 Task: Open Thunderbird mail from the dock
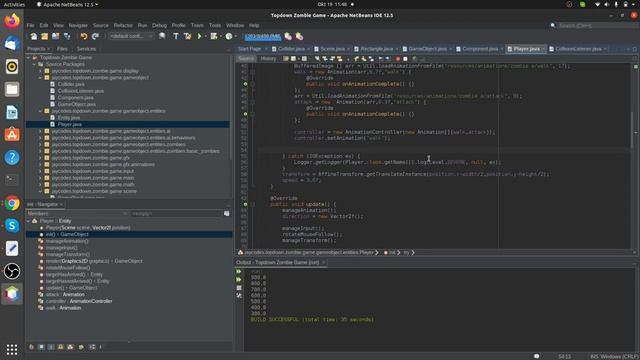12,43
